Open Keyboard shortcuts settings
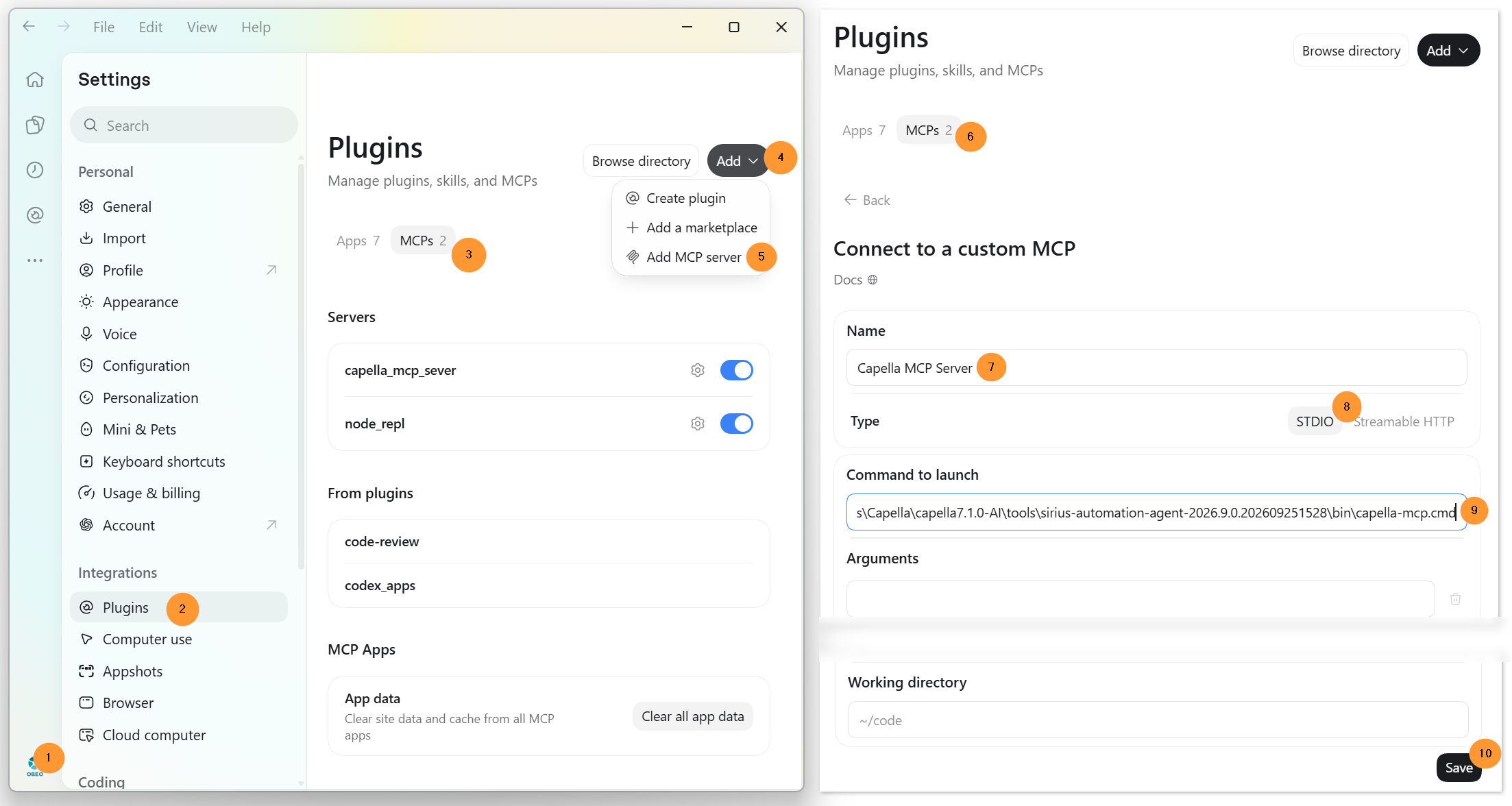 (178, 461)
